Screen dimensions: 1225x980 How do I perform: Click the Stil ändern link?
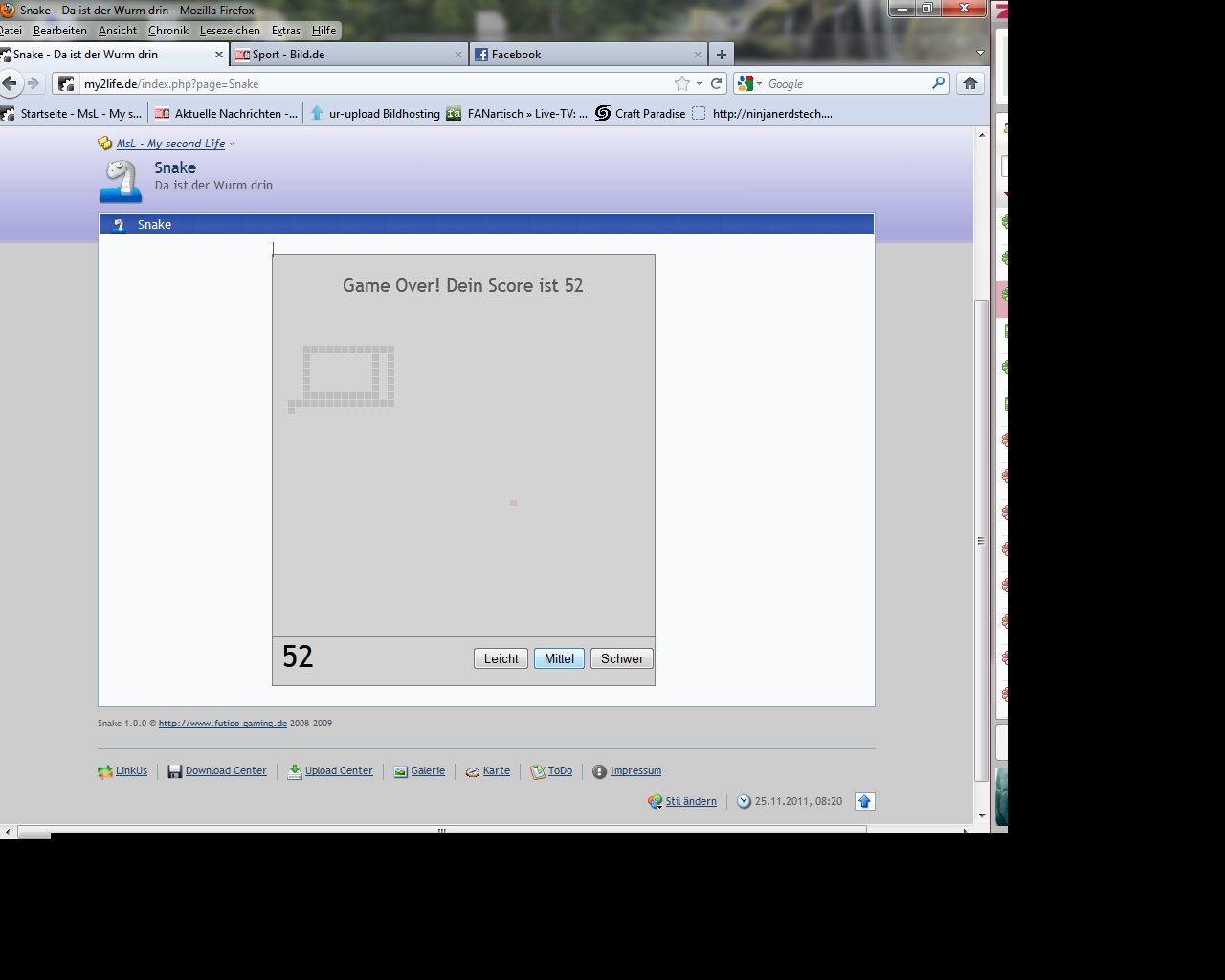click(691, 801)
